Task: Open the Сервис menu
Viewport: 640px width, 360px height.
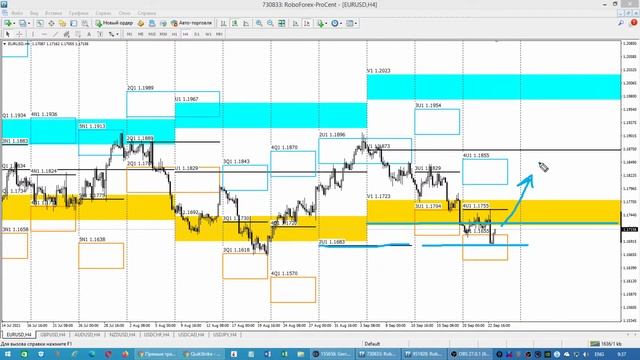Action: [x=103, y=13]
